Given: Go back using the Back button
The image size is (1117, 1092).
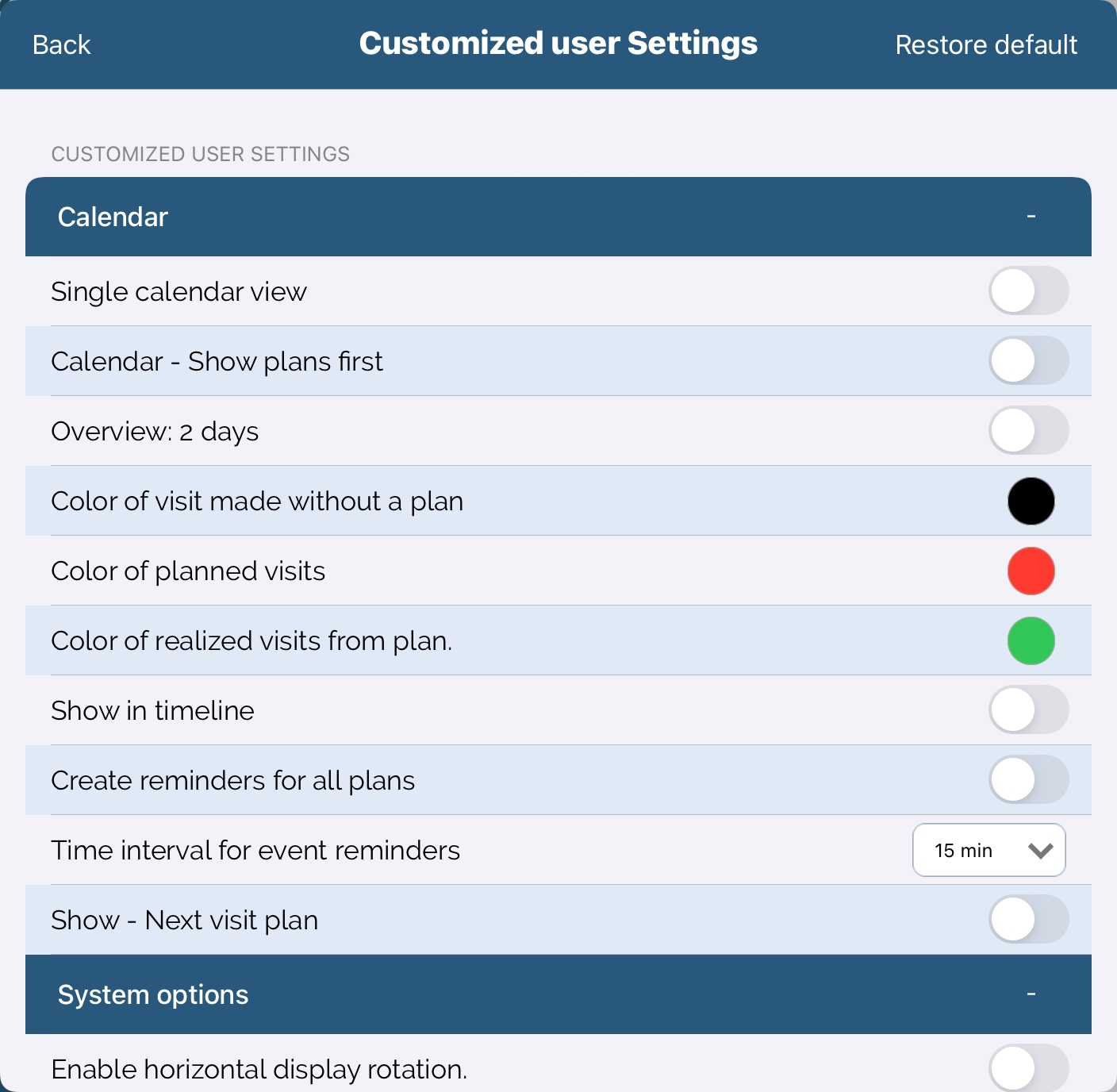Looking at the screenshot, I should point(62,45).
